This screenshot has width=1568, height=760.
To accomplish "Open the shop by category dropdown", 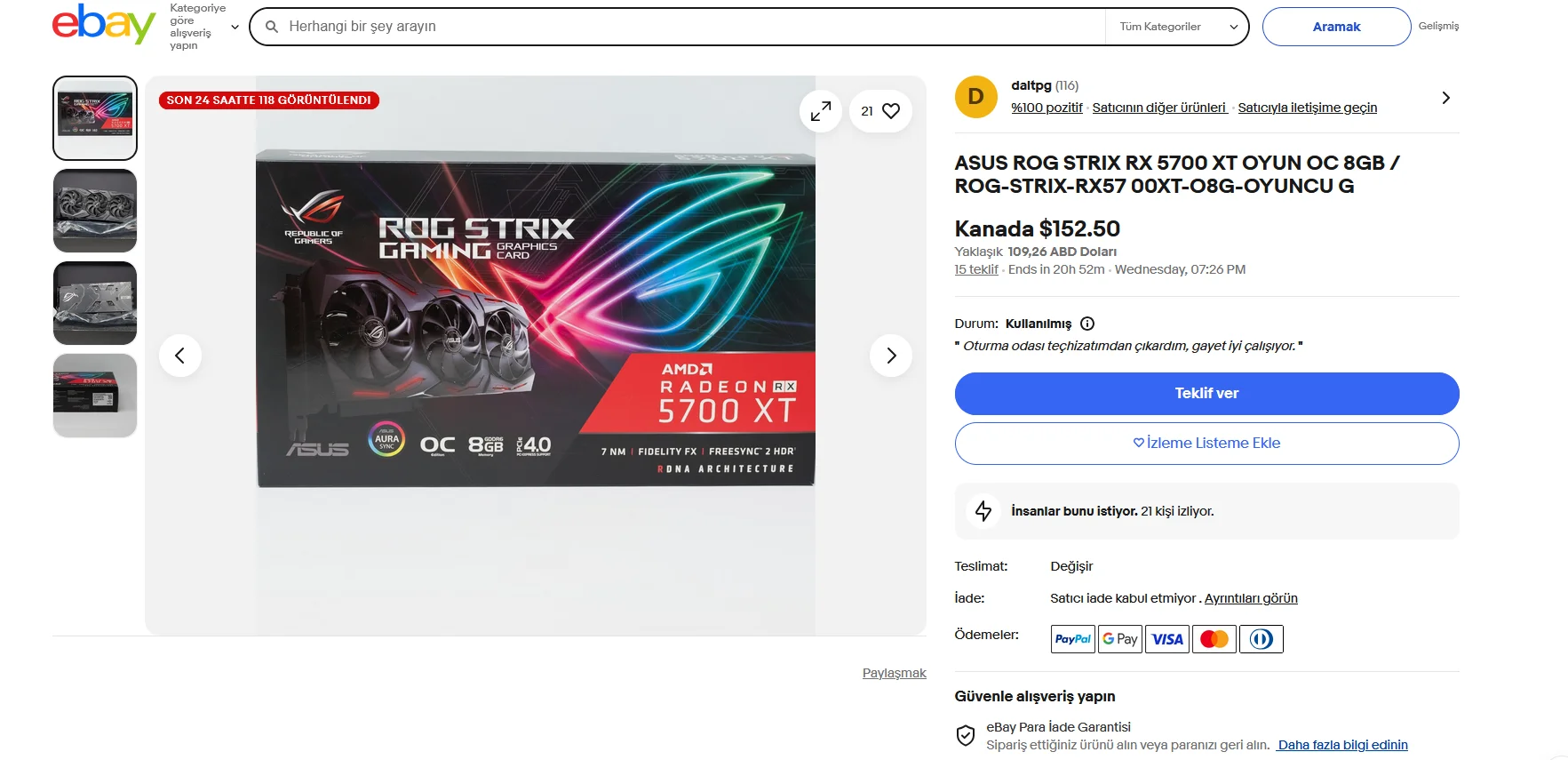I will [x=204, y=27].
